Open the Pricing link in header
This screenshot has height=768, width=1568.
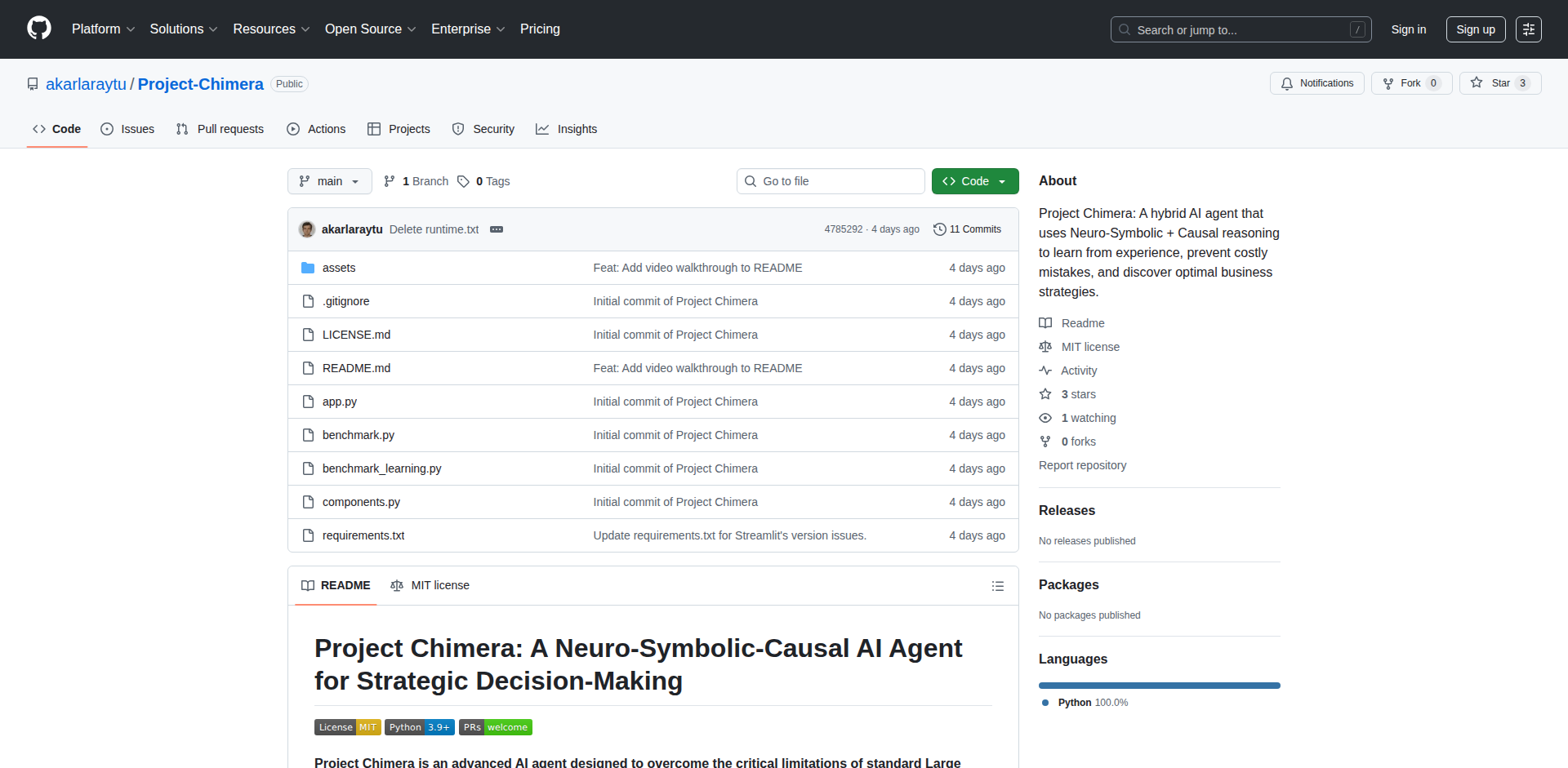click(540, 29)
